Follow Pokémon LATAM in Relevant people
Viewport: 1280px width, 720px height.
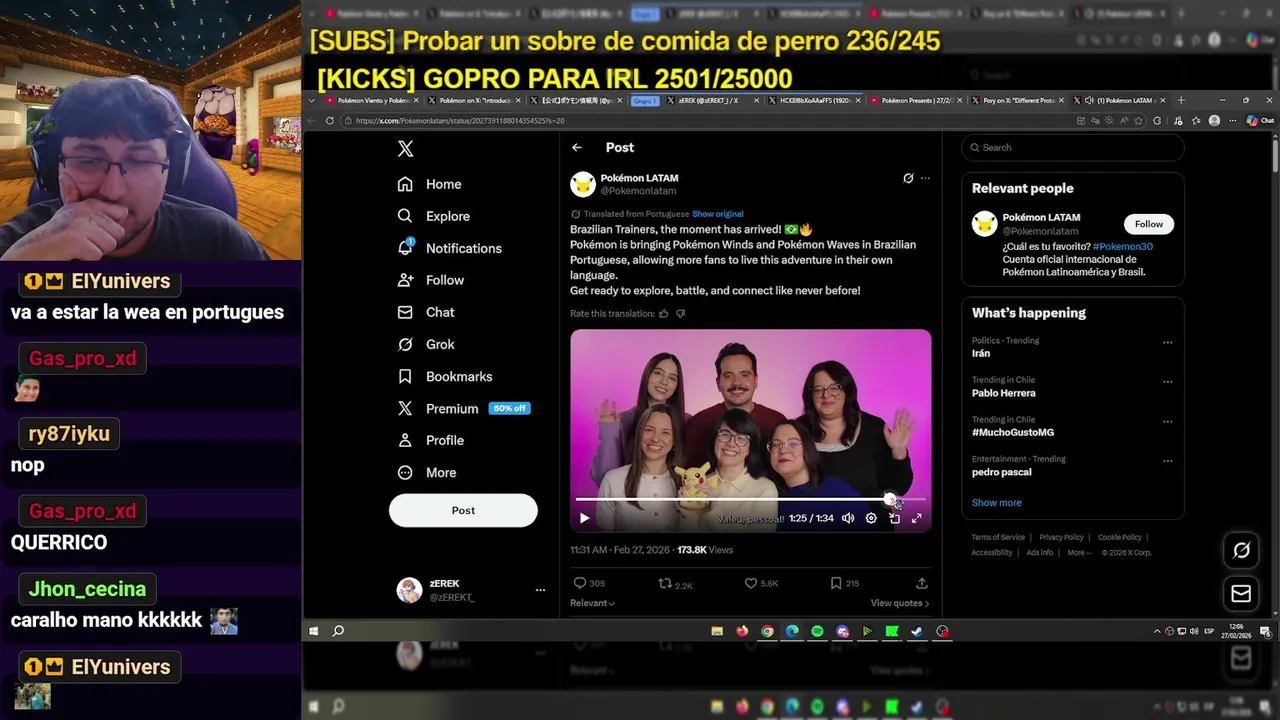pyautogui.click(x=1148, y=224)
